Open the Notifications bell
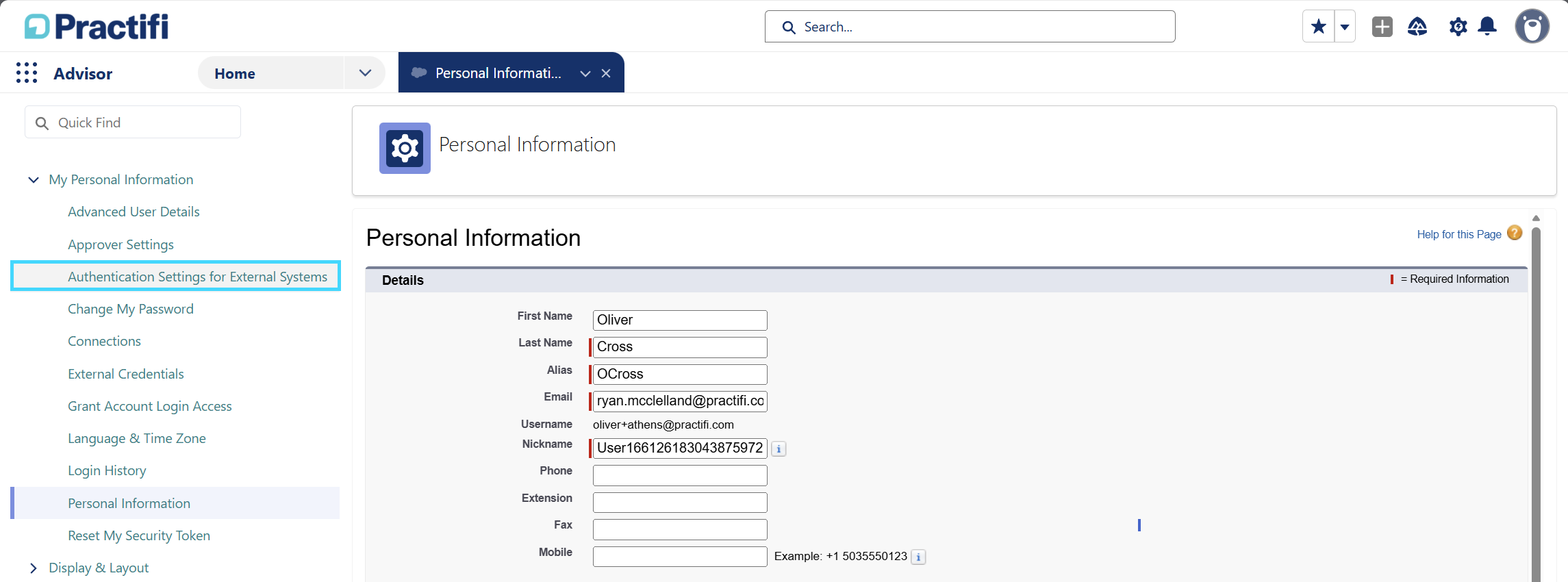 (1487, 27)
